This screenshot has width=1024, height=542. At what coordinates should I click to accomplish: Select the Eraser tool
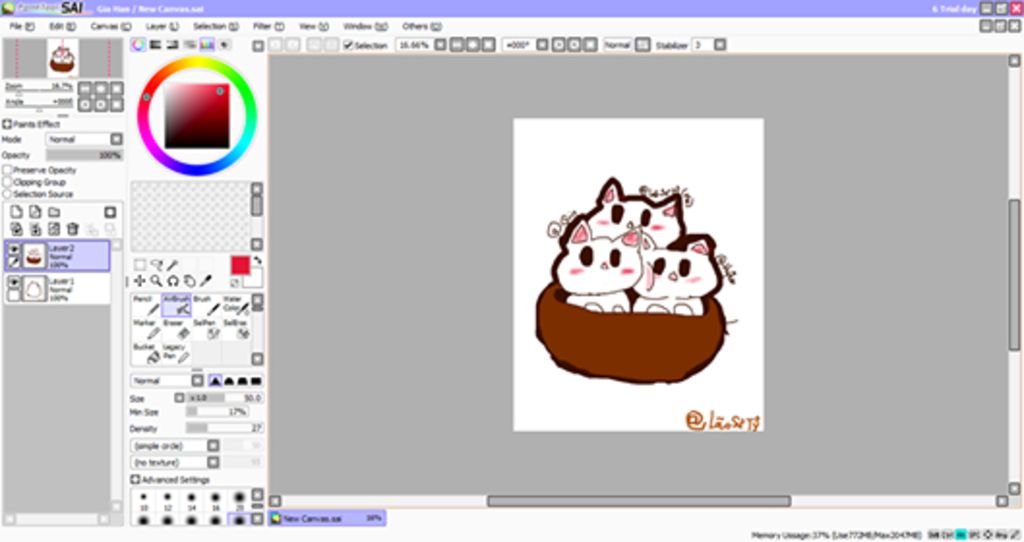click(176, 329)
